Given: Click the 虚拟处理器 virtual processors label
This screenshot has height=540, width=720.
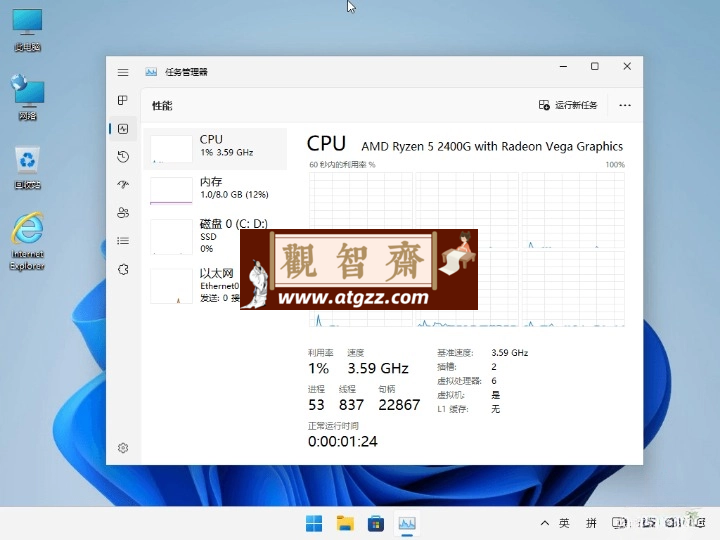Looking at the screenshot, I should pyautogui.click(x=459, y=381).
